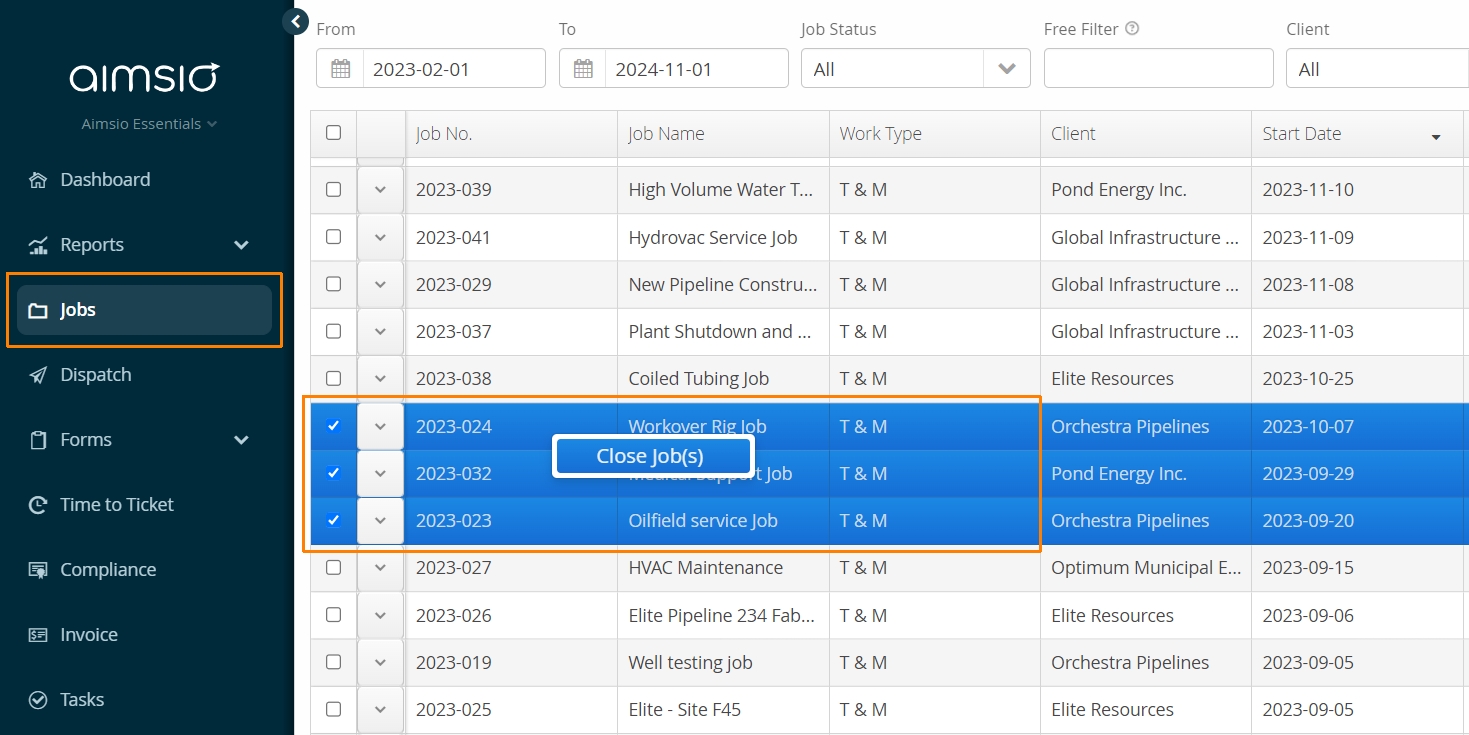Expand row actions for job 2023-037
1469x735 pixels.
click(x=380, y=331)
